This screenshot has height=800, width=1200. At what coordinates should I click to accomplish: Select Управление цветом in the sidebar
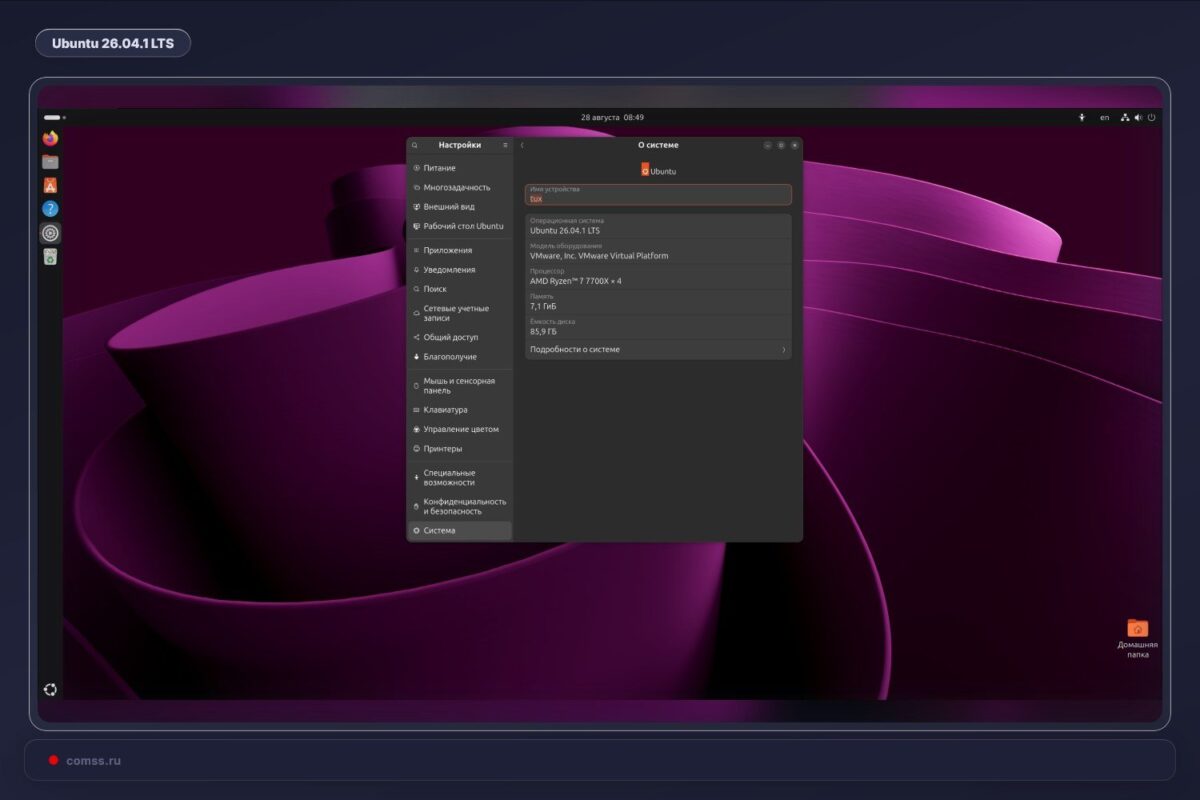tap(460, 429)
